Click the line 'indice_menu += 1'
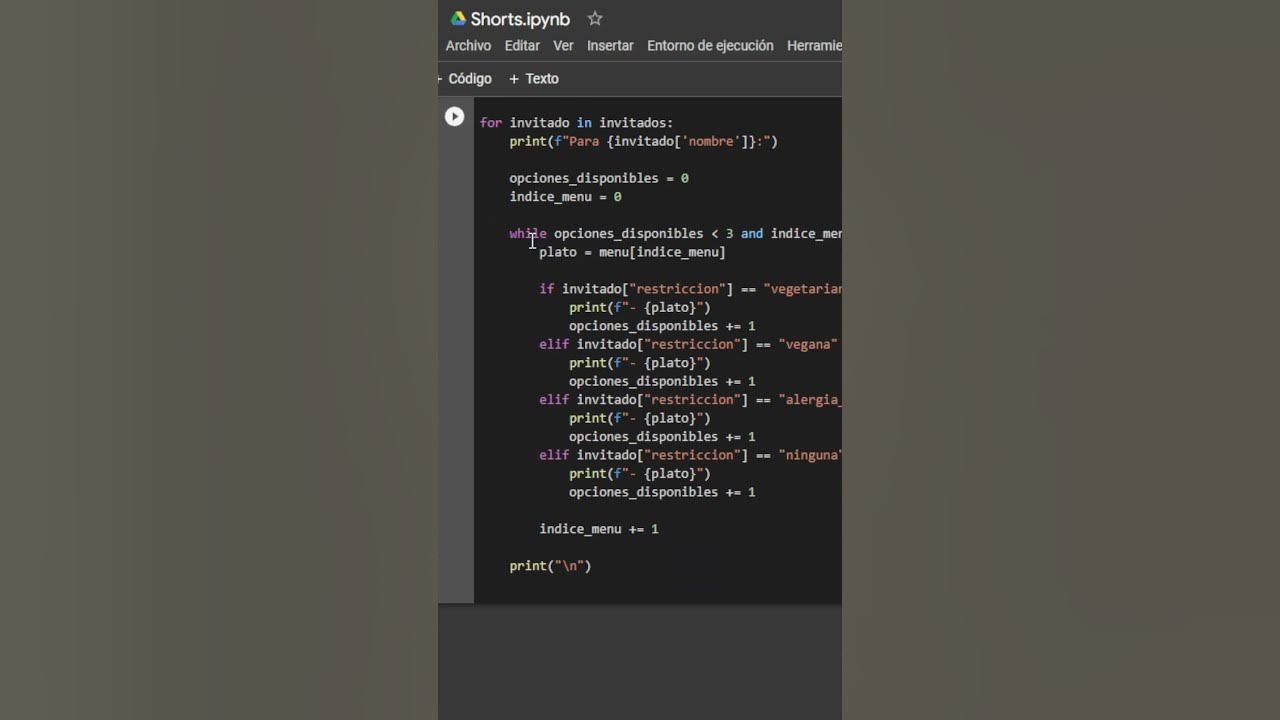Screen dimensions: 1280x720 (x=599, y=529)
